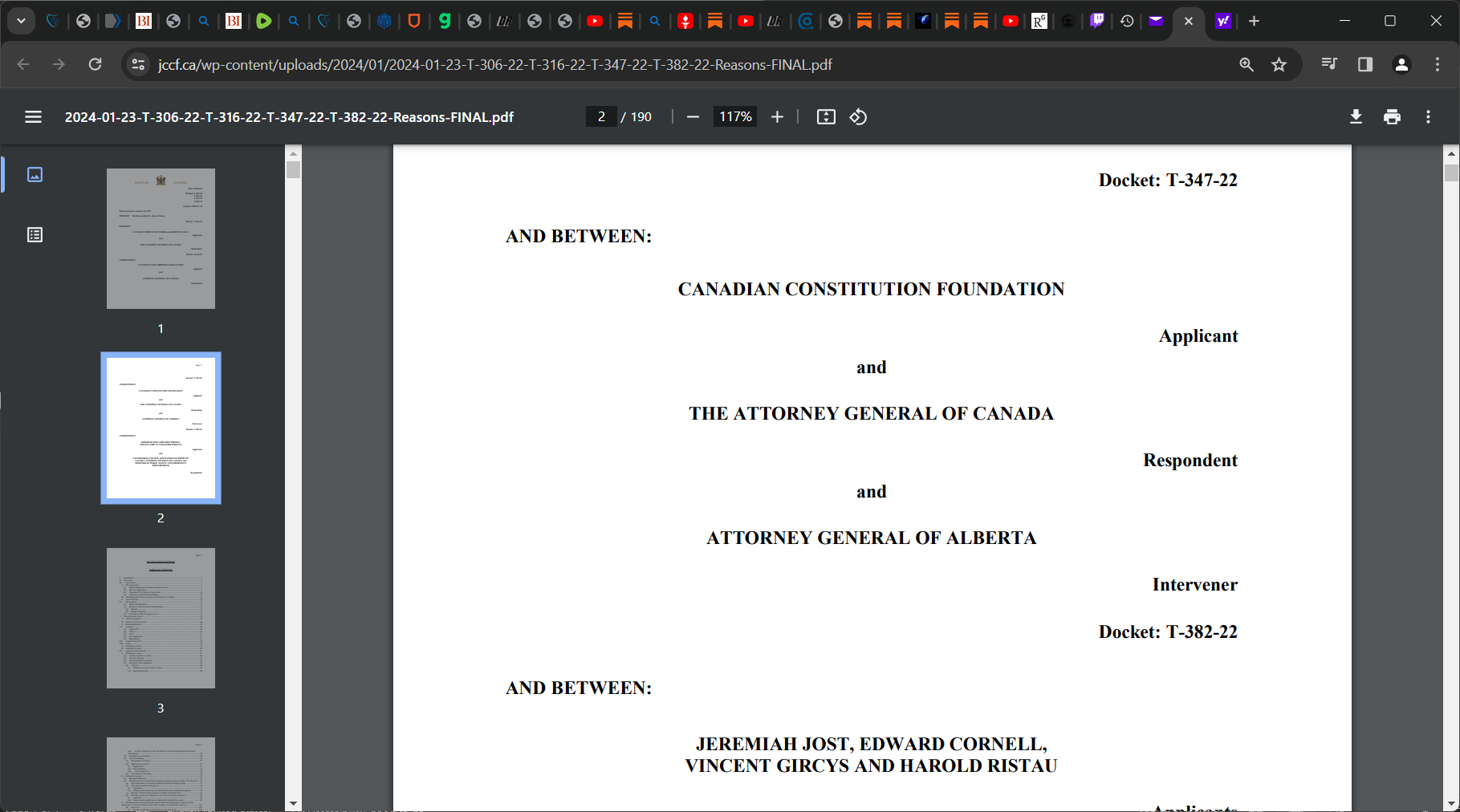Open the browser zoom indicator in address bar
The height and width of the screenshot is (812, 1460).
click(1246, 64)
